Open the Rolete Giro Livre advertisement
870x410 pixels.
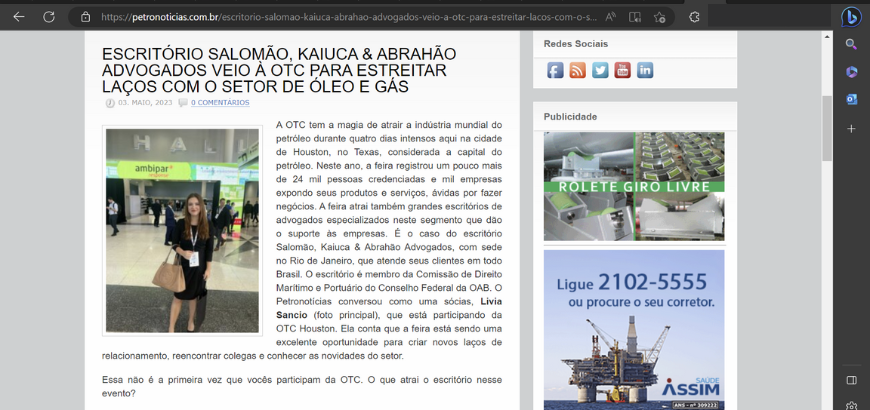[634, 186]
